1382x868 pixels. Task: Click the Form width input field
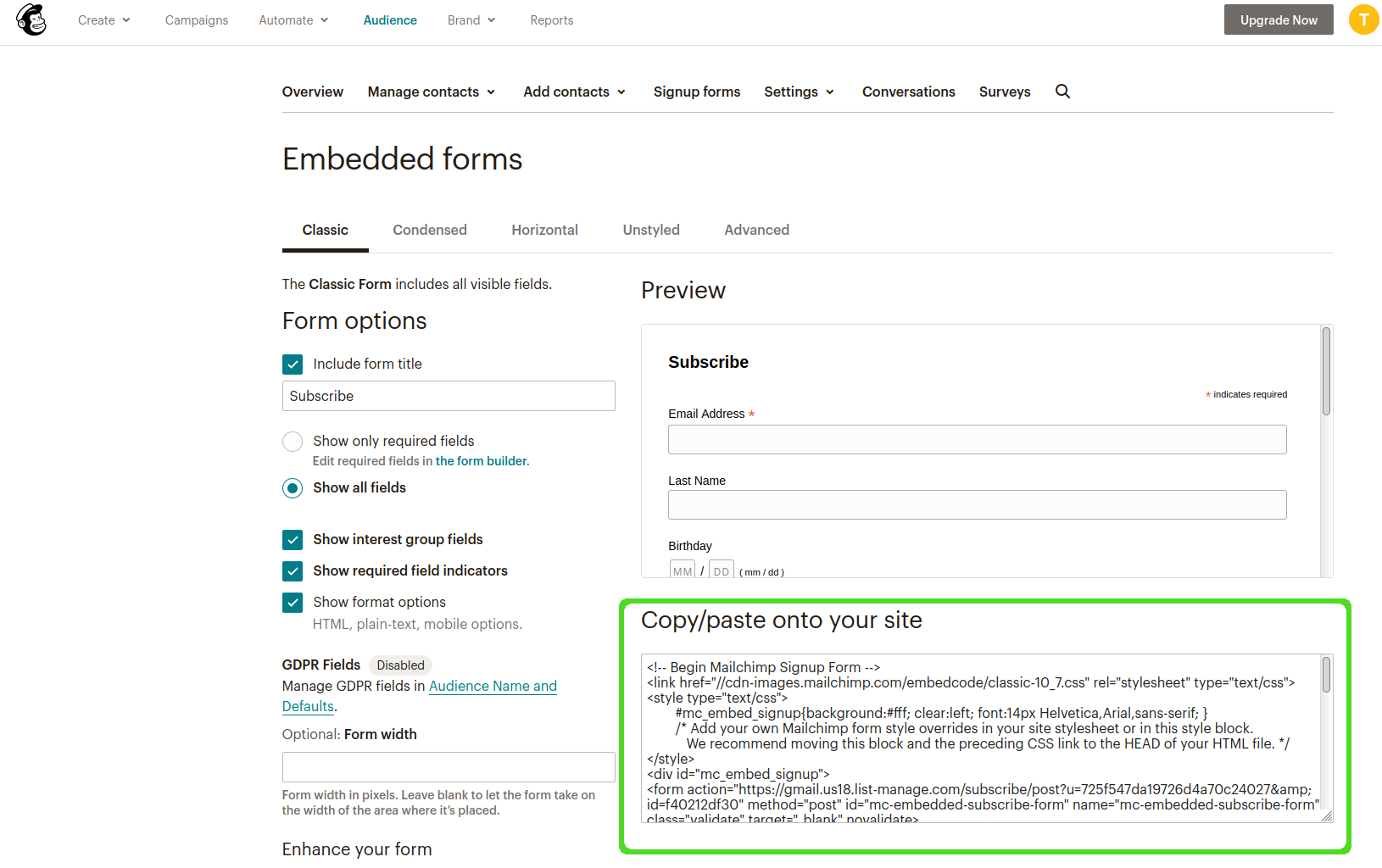tap(449, 767)
